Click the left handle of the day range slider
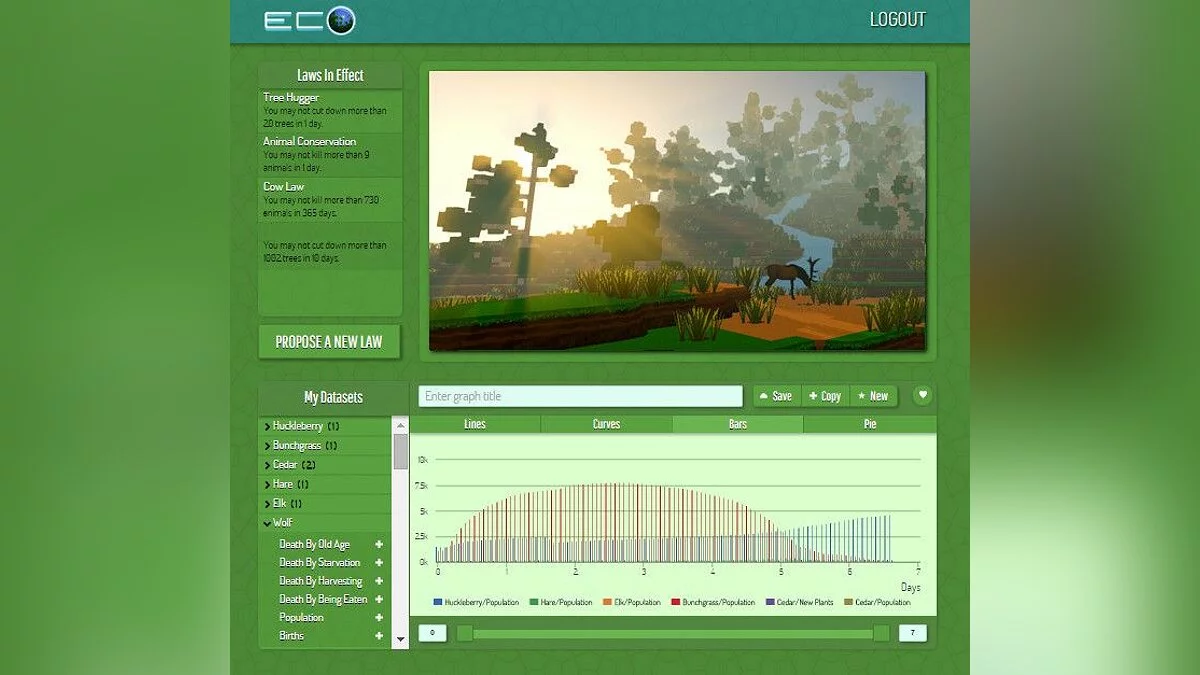 pyautogui.click(x=464, y=633)
